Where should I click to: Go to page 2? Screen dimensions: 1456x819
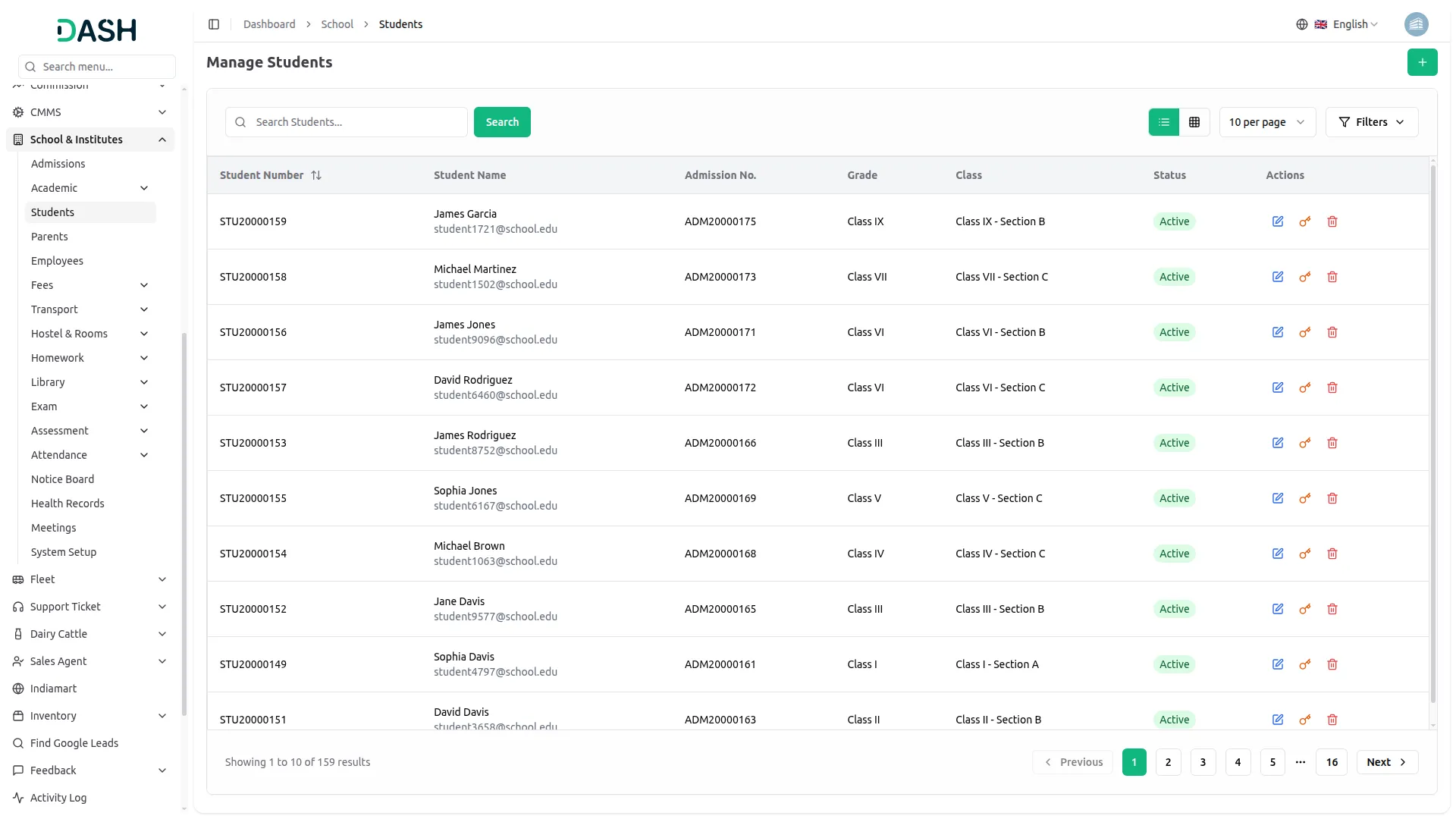tap(1168, 762)
